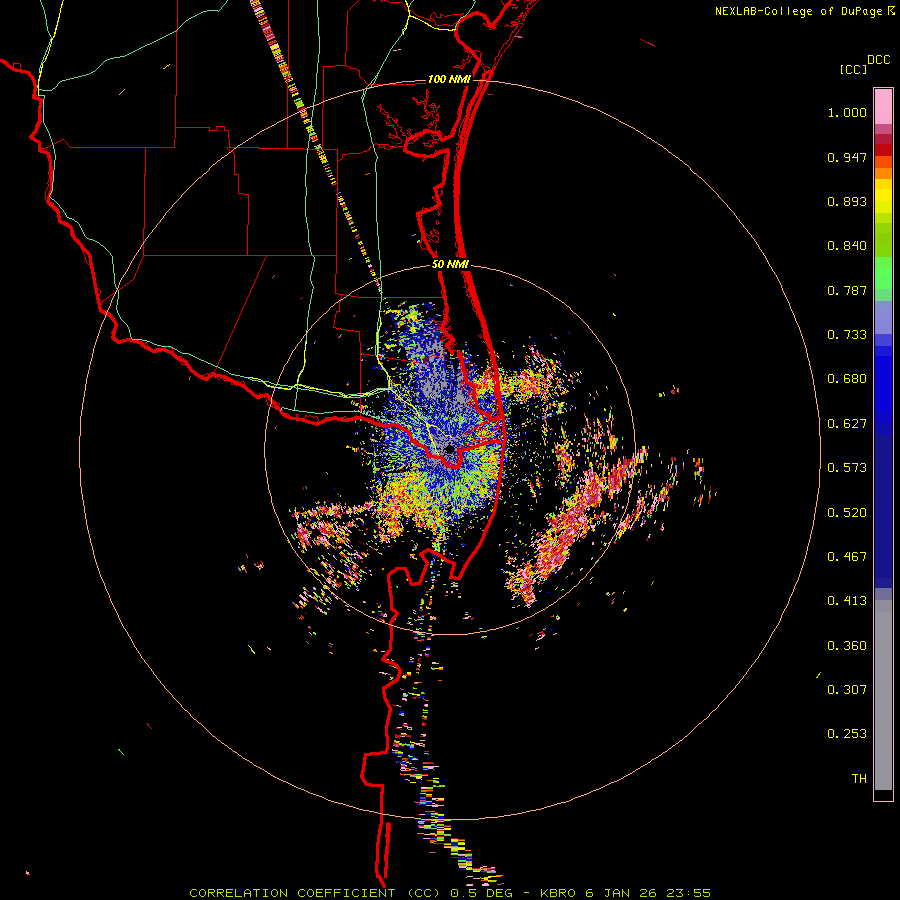Pick the olive-green segment of the color bar
Image resolution: width=900 pixels, height=900 pixels.
pos(883,239)
